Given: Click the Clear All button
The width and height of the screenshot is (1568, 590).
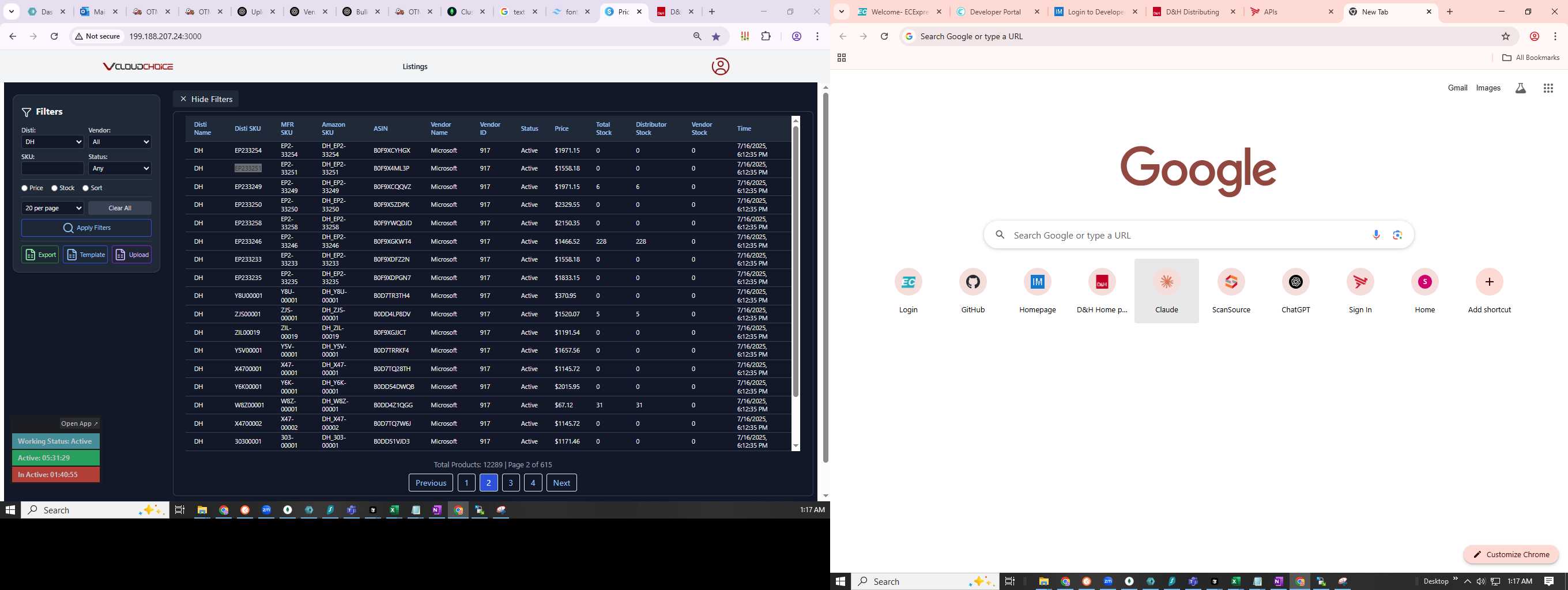Looking at the screenshot, I should coord(120,208).
